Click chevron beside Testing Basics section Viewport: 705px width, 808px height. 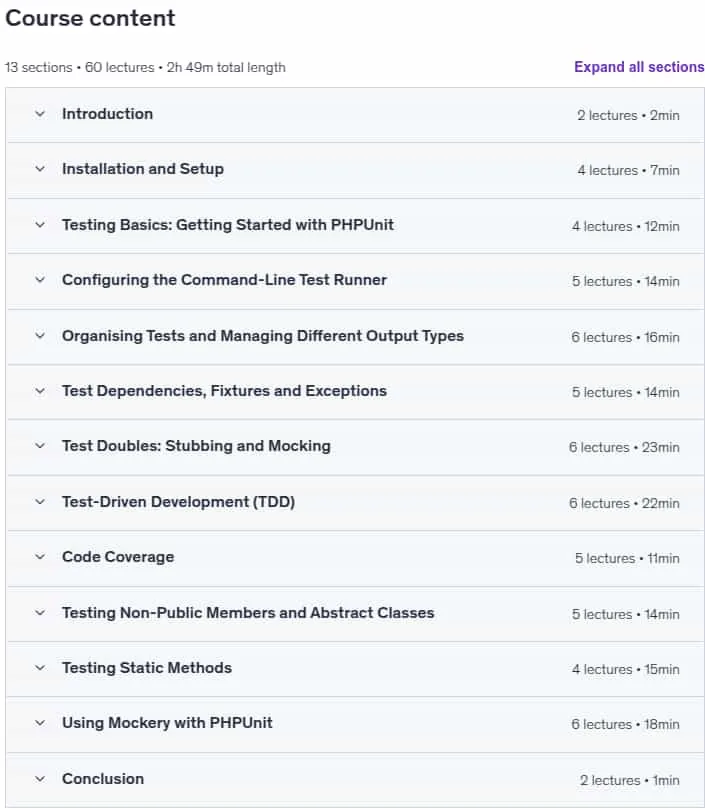(x=40, y=225)
